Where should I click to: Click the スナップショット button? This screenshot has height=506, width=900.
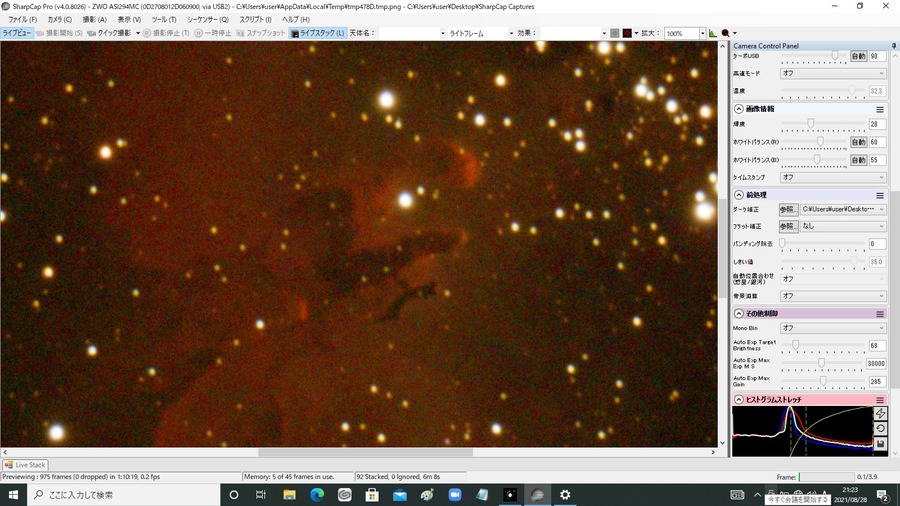tap(261, 33)
